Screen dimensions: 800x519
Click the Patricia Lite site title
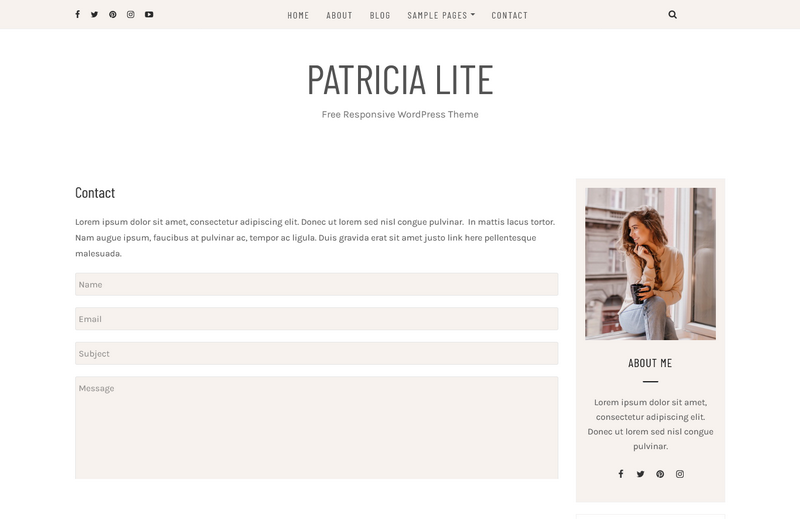coord(400,80)
